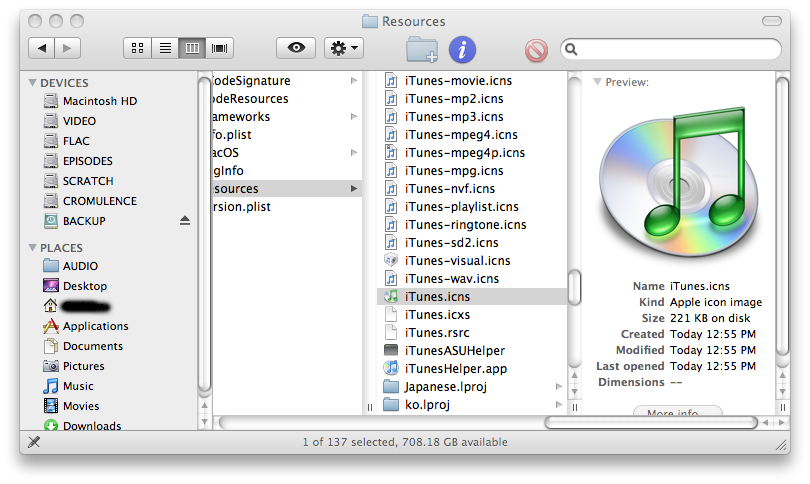Screen dimensions: 810x484
Task: Select the CodeResources item
Action: (287, 99)
